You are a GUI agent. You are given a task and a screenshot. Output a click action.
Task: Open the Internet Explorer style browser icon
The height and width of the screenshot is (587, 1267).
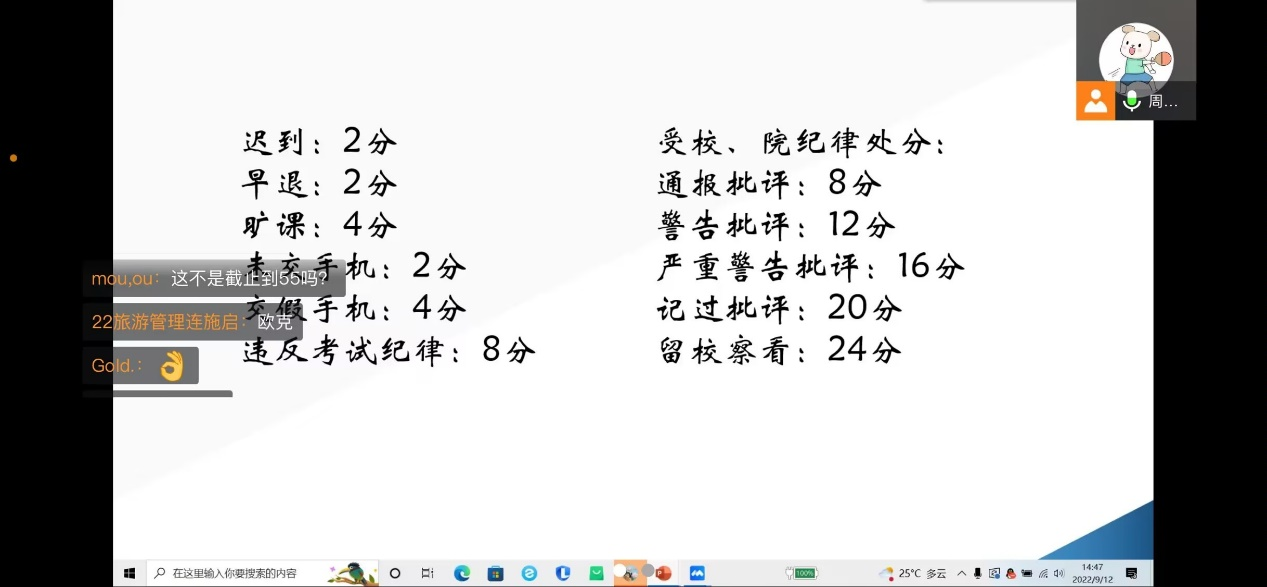[x=529, y=573]
